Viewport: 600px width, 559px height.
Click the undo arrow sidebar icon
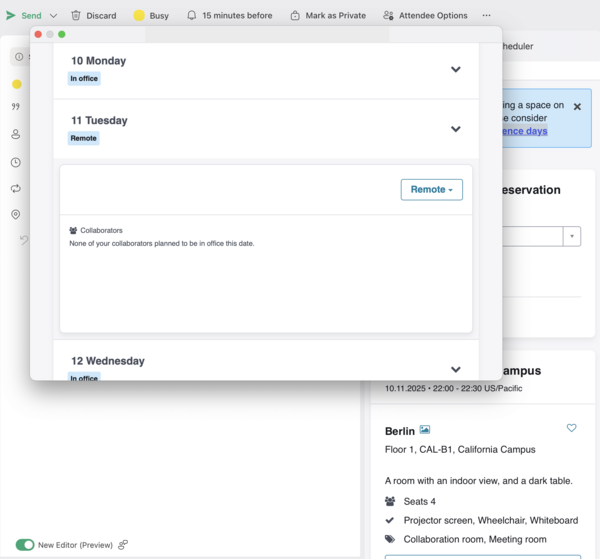[x=24, y=240]
